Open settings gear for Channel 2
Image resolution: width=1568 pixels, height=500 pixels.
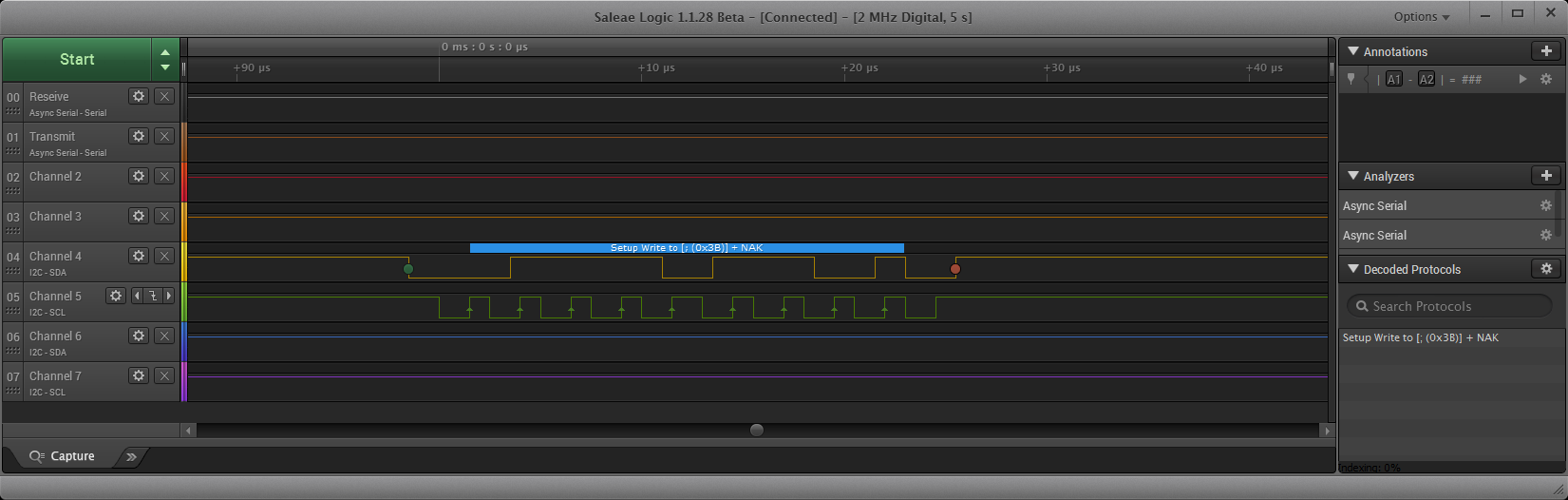pyautogui.click(x=139, y=176)
